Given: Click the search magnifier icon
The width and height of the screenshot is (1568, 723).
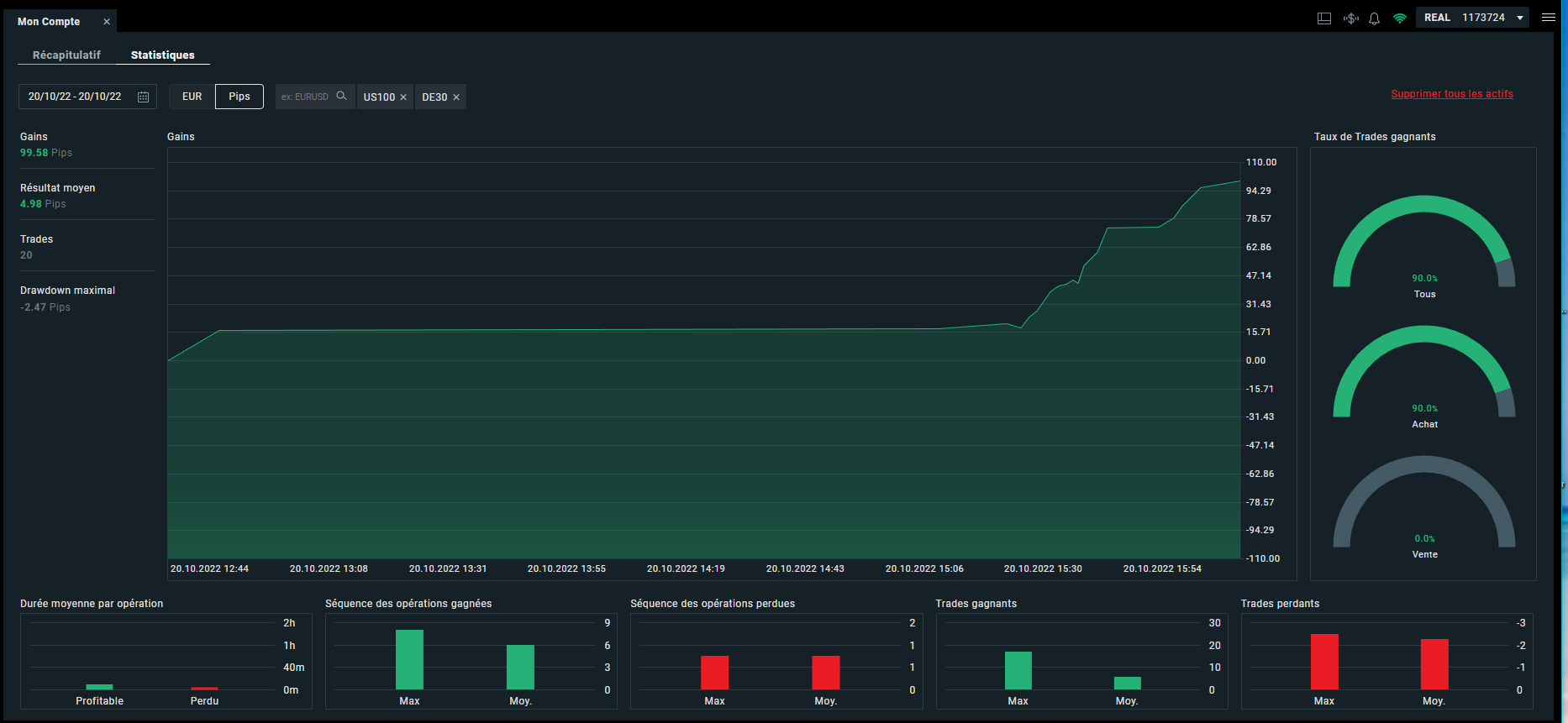Looking at the screenshot, I should [341, 96].
